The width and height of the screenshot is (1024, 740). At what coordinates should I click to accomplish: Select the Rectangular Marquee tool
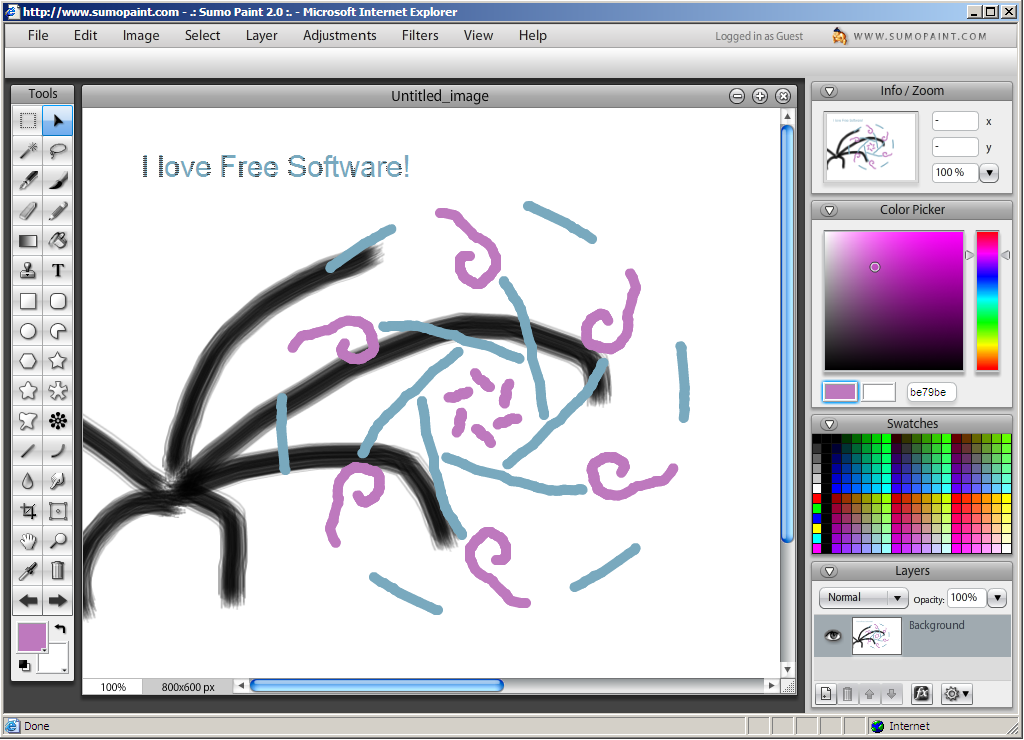27,121
